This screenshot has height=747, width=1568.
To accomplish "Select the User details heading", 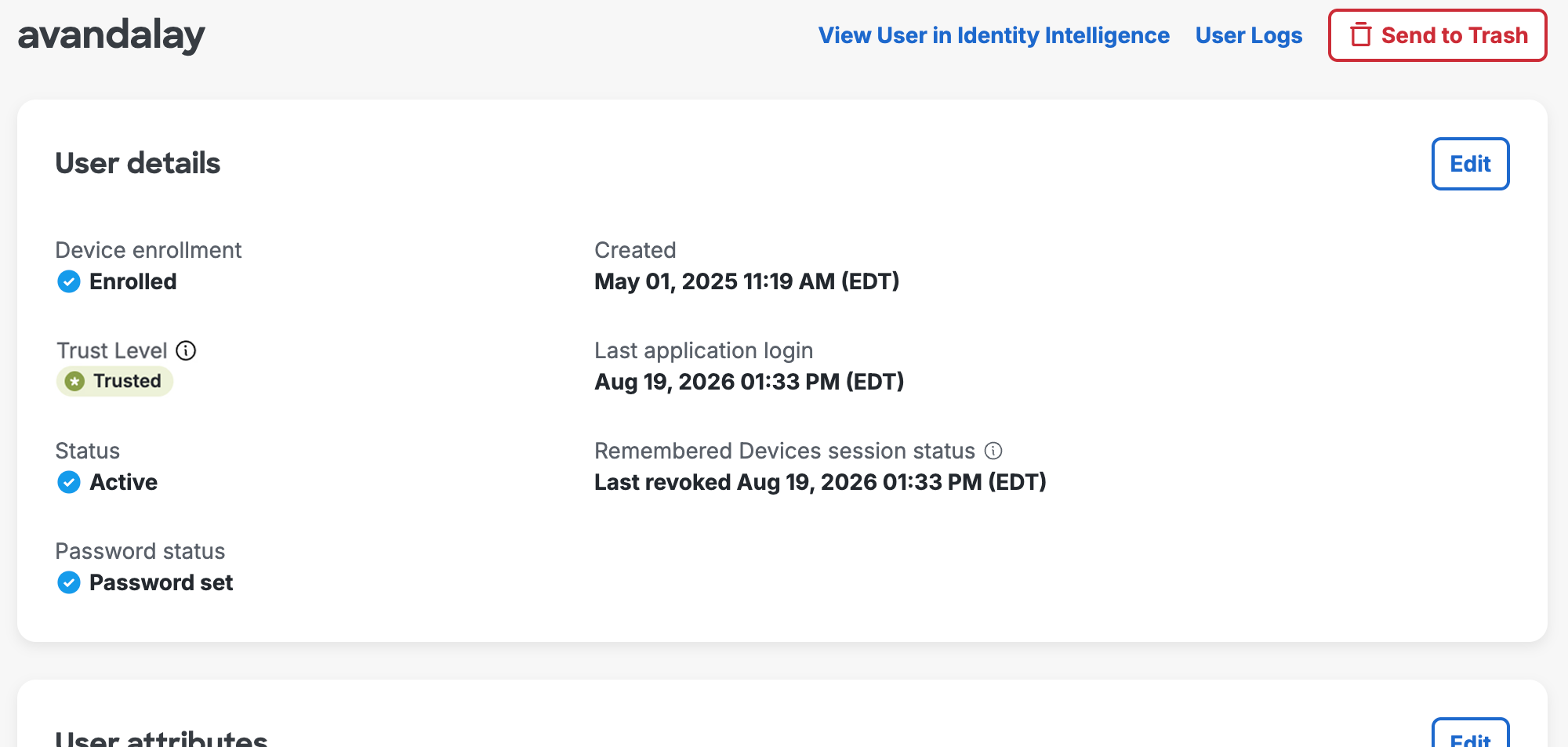I will [x=138, y=163].
